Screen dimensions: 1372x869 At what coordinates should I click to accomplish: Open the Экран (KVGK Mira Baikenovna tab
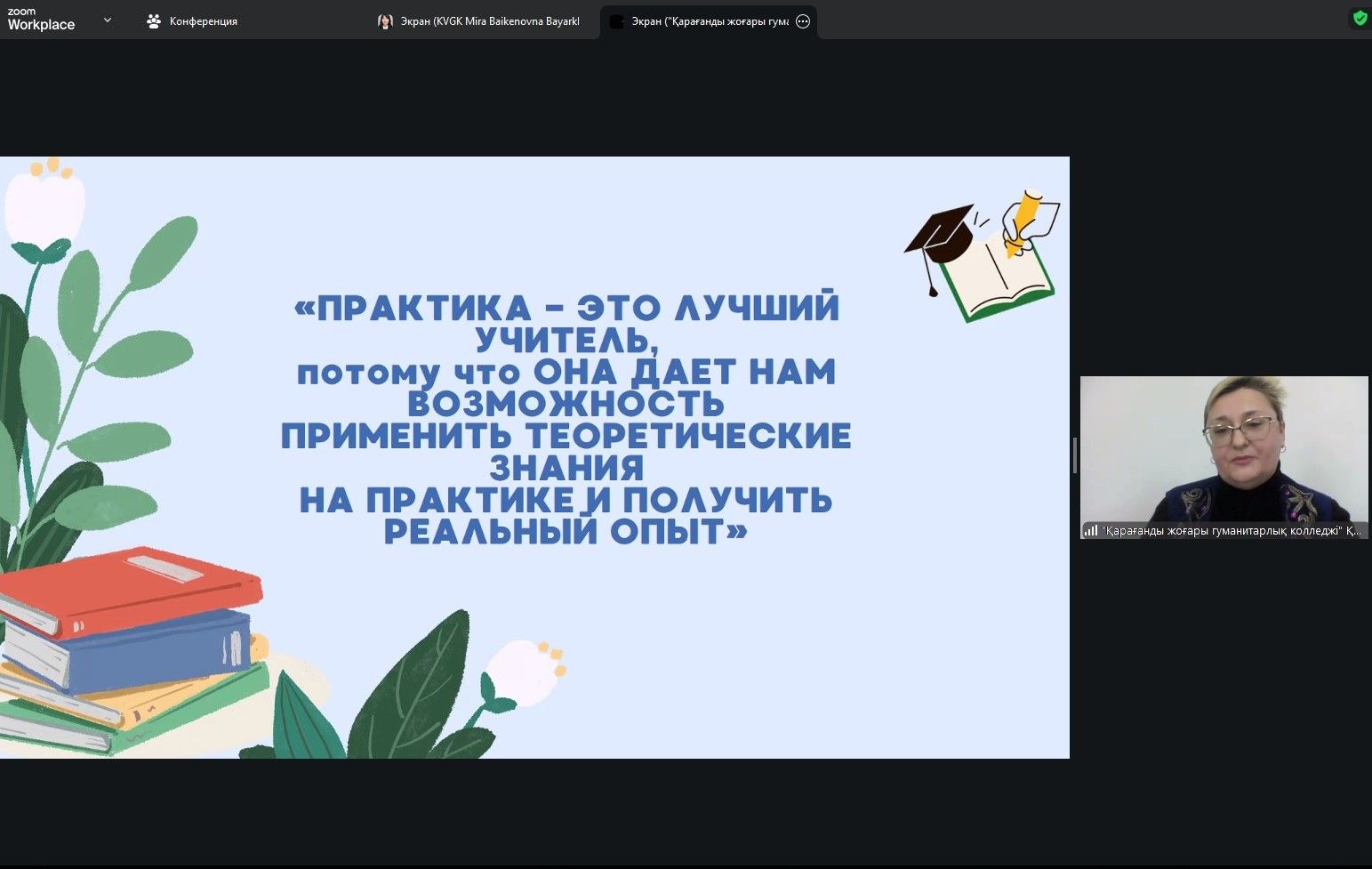[x=490, y=21]
